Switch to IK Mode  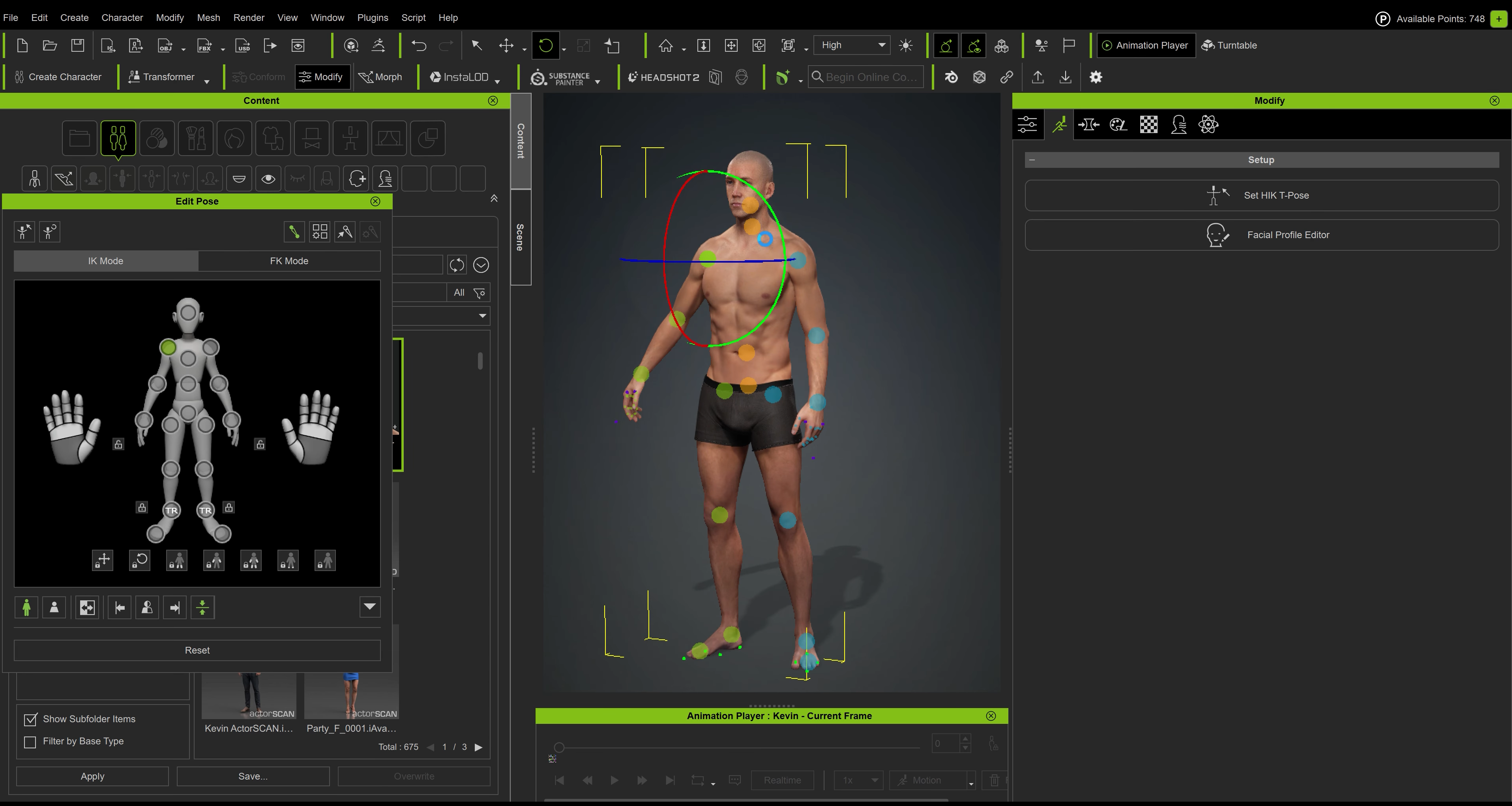[106, 261]
